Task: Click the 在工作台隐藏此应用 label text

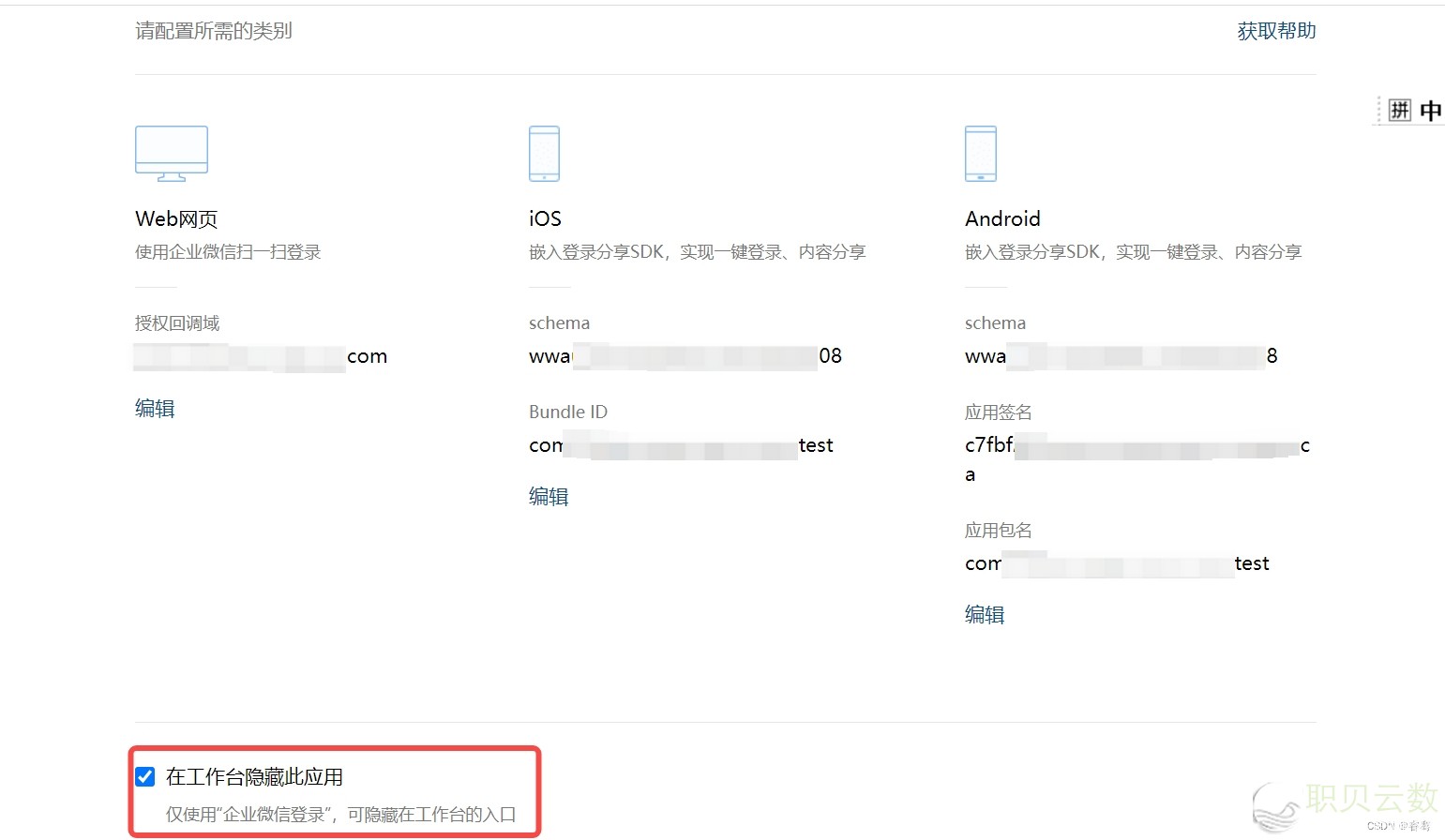Action: pyautogui.click(x=254, y=776)
